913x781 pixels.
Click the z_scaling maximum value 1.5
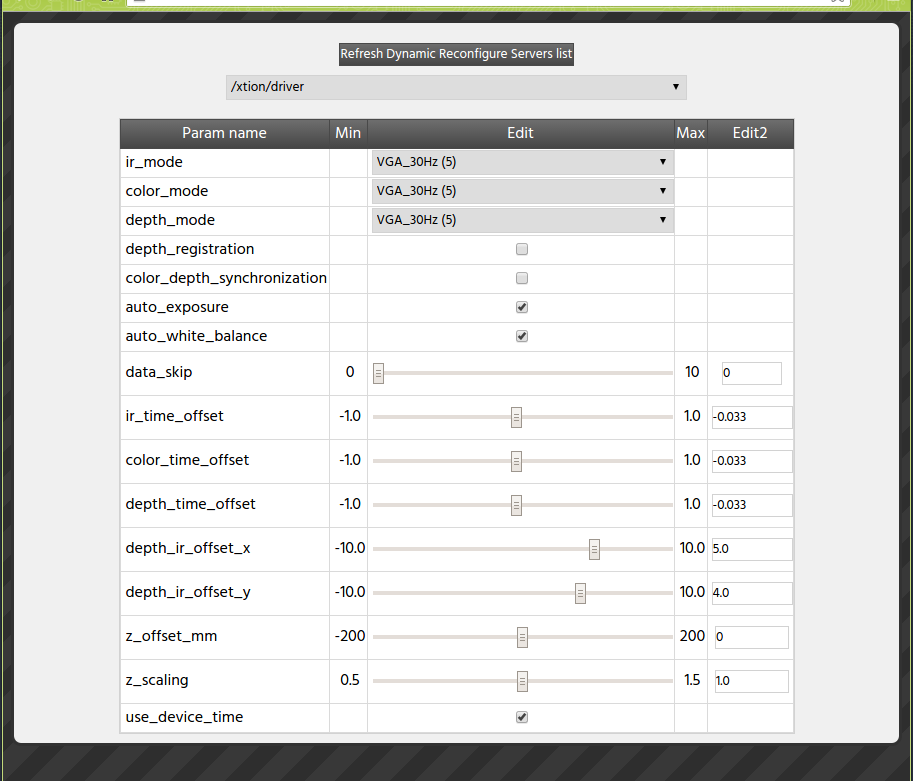tap(692, 681)
